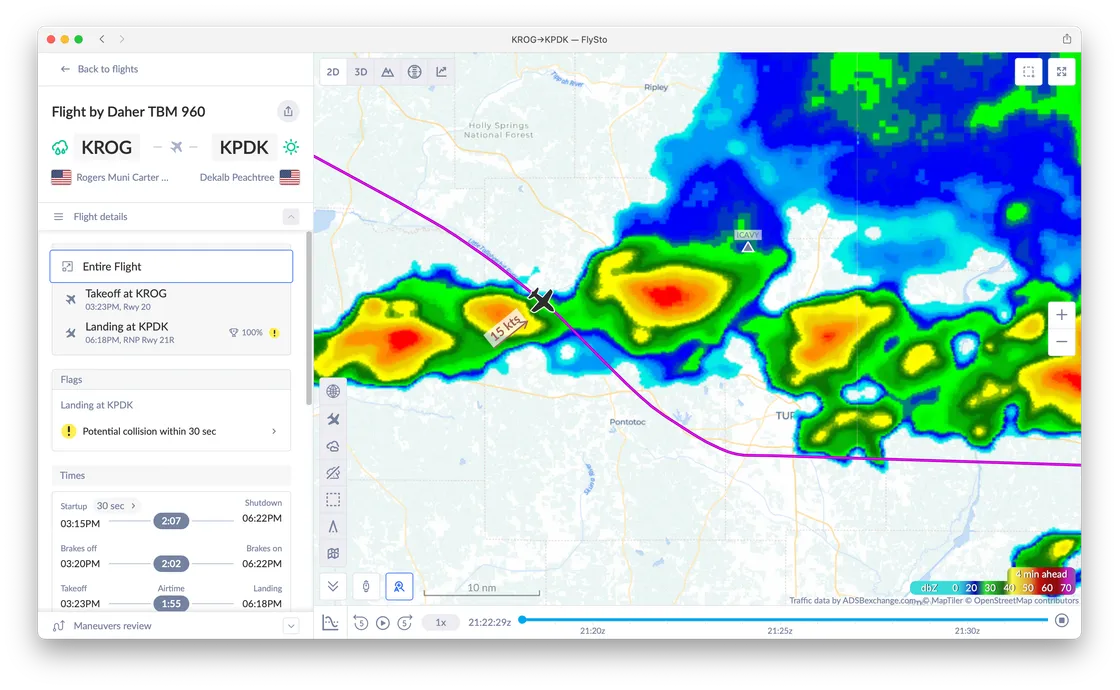Viewport: 1120px width, 690px height.
Task: Skip forward 5 seconds in playback
Action: click(405, 623)
